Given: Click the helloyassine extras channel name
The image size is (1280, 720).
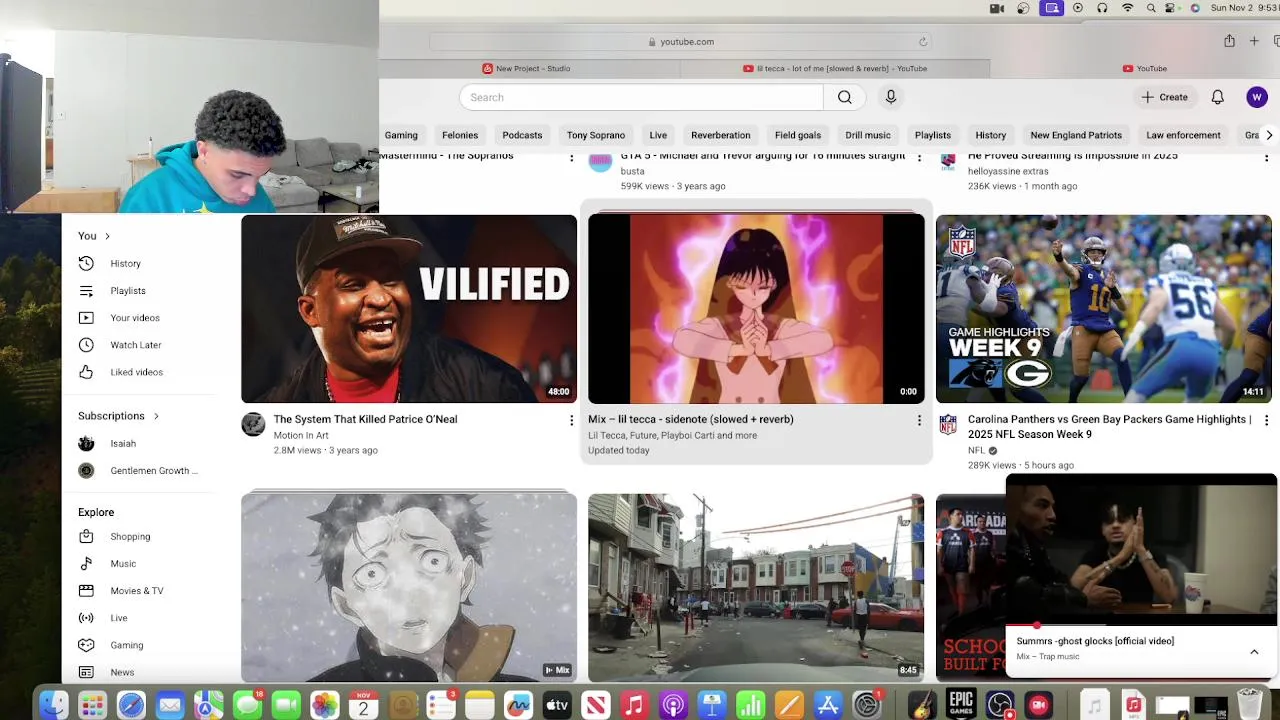Looking at the screenshot, I should point(1008,171).
